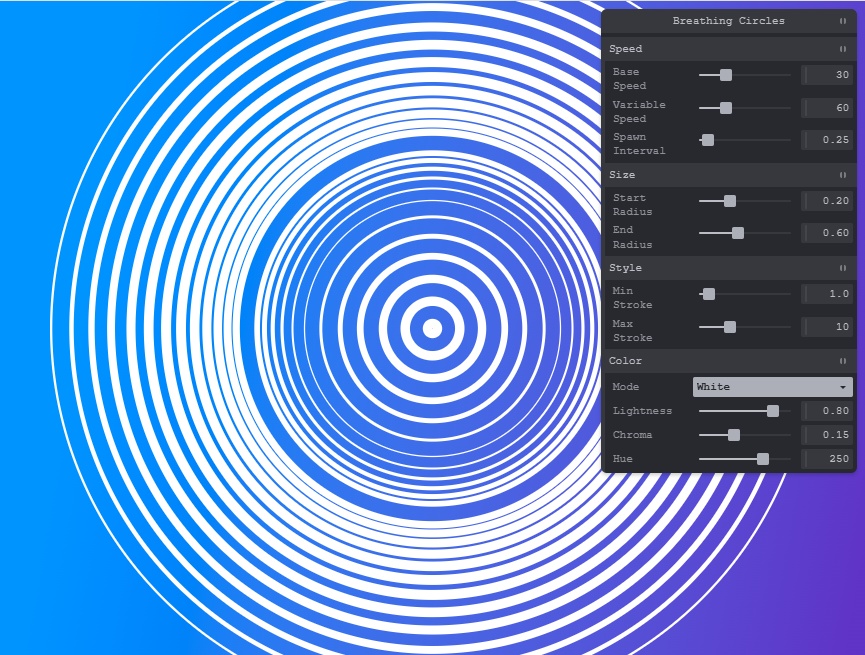The image size is (865, 655).
Task: Collapse the Breathing Circles panel using its title icon
Action: click(x=842, y=21)
